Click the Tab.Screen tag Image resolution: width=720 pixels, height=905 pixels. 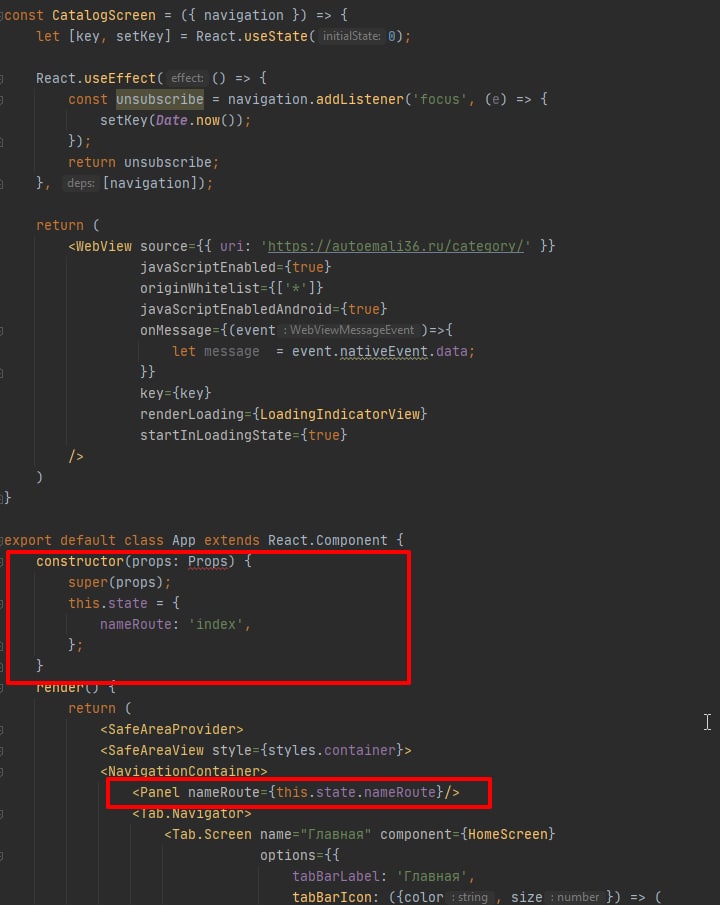208,835
